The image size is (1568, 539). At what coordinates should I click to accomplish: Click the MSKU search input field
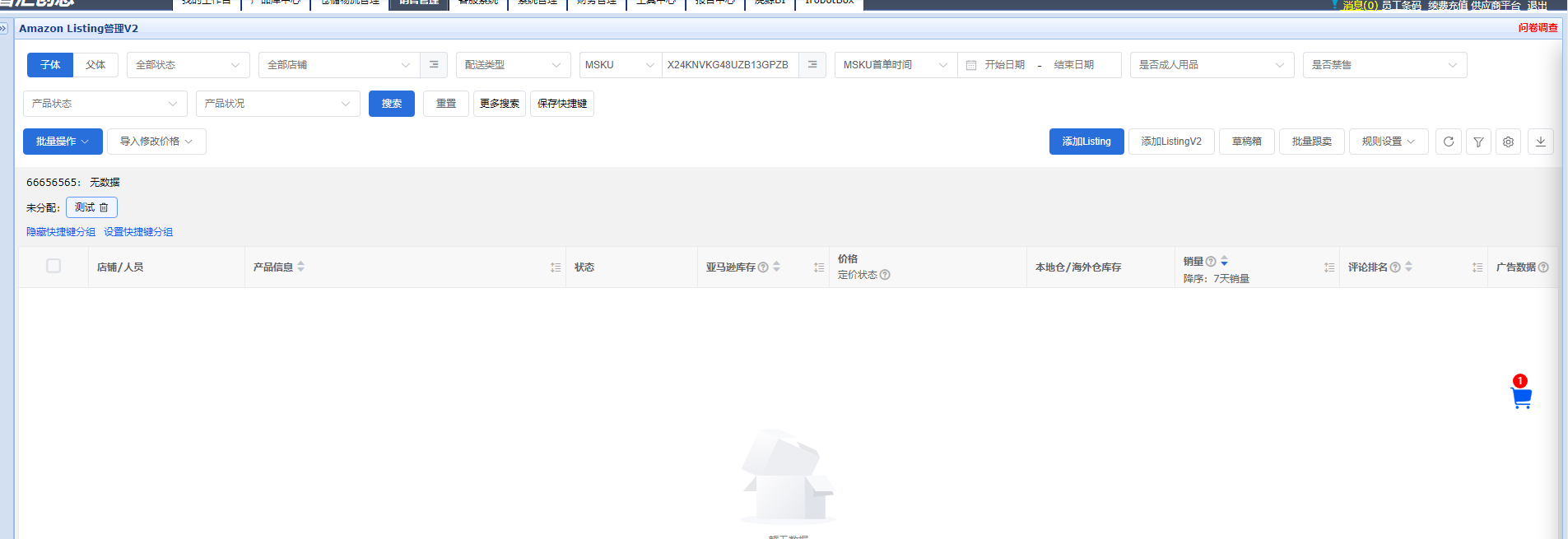pos(730,65)
